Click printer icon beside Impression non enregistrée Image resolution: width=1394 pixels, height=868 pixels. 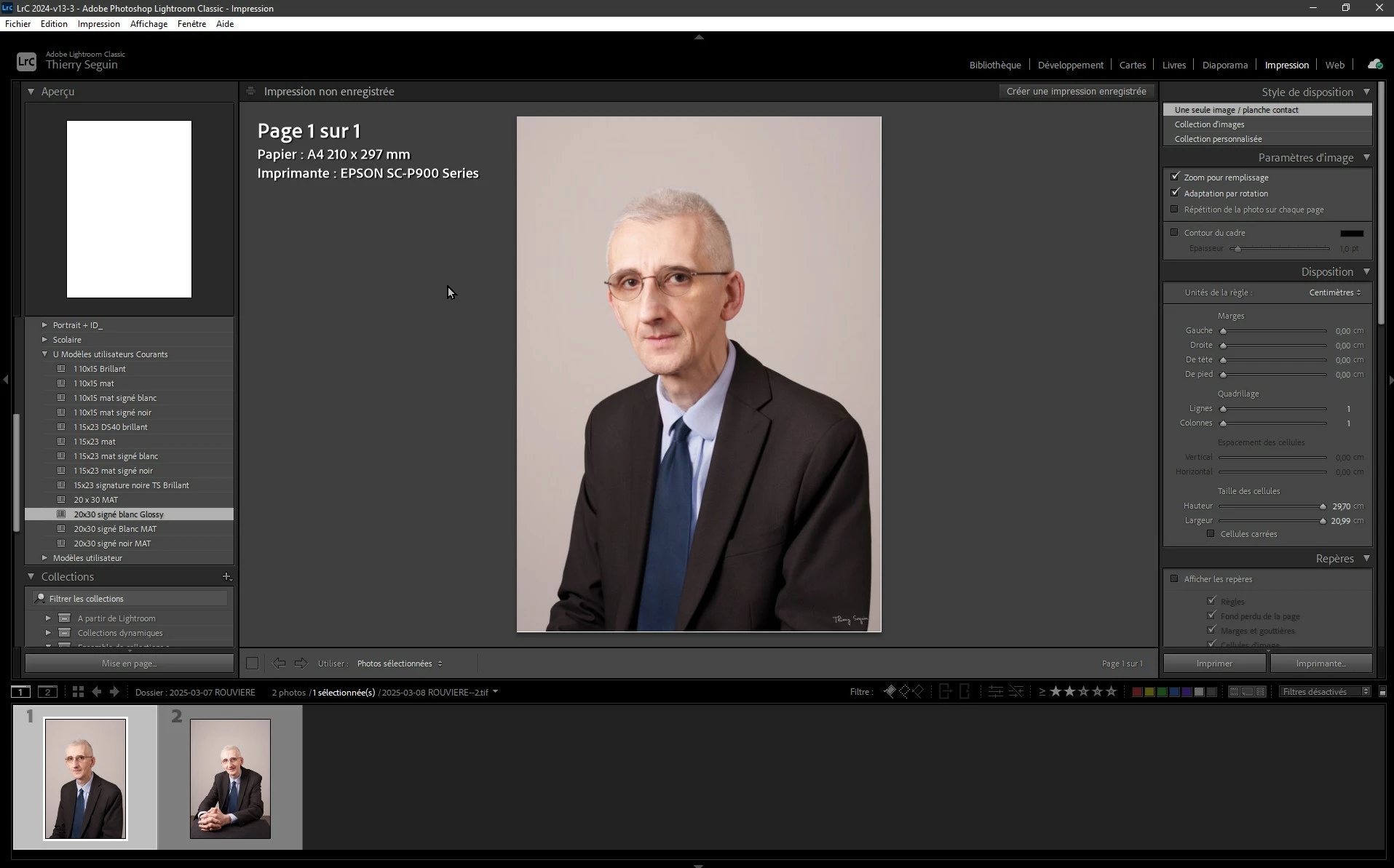click(250, 92)
